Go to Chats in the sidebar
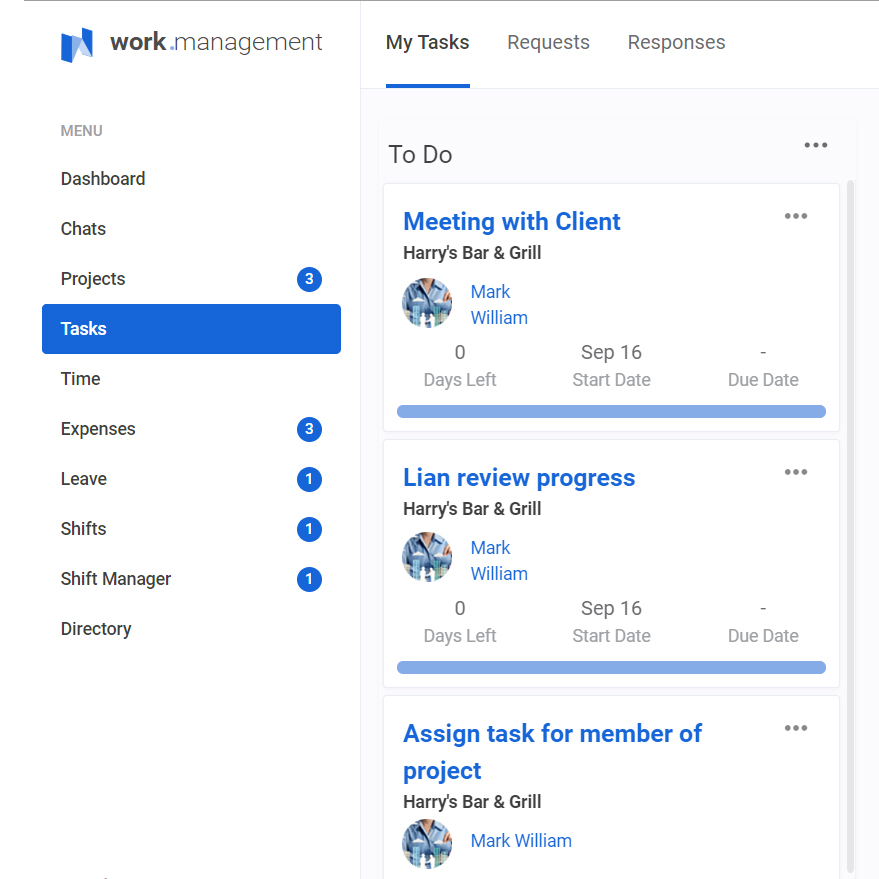879x879 pixels. [83, 229]
